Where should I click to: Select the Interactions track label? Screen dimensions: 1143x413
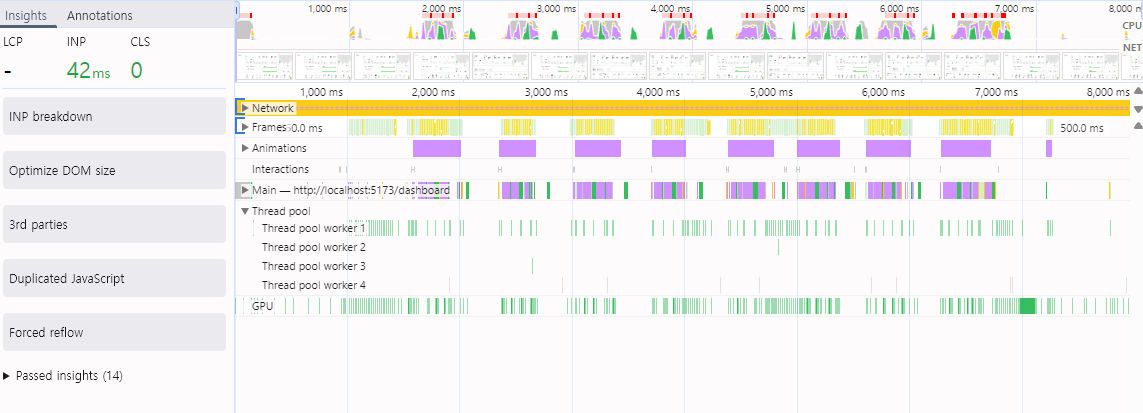click(x=281, y=169)
